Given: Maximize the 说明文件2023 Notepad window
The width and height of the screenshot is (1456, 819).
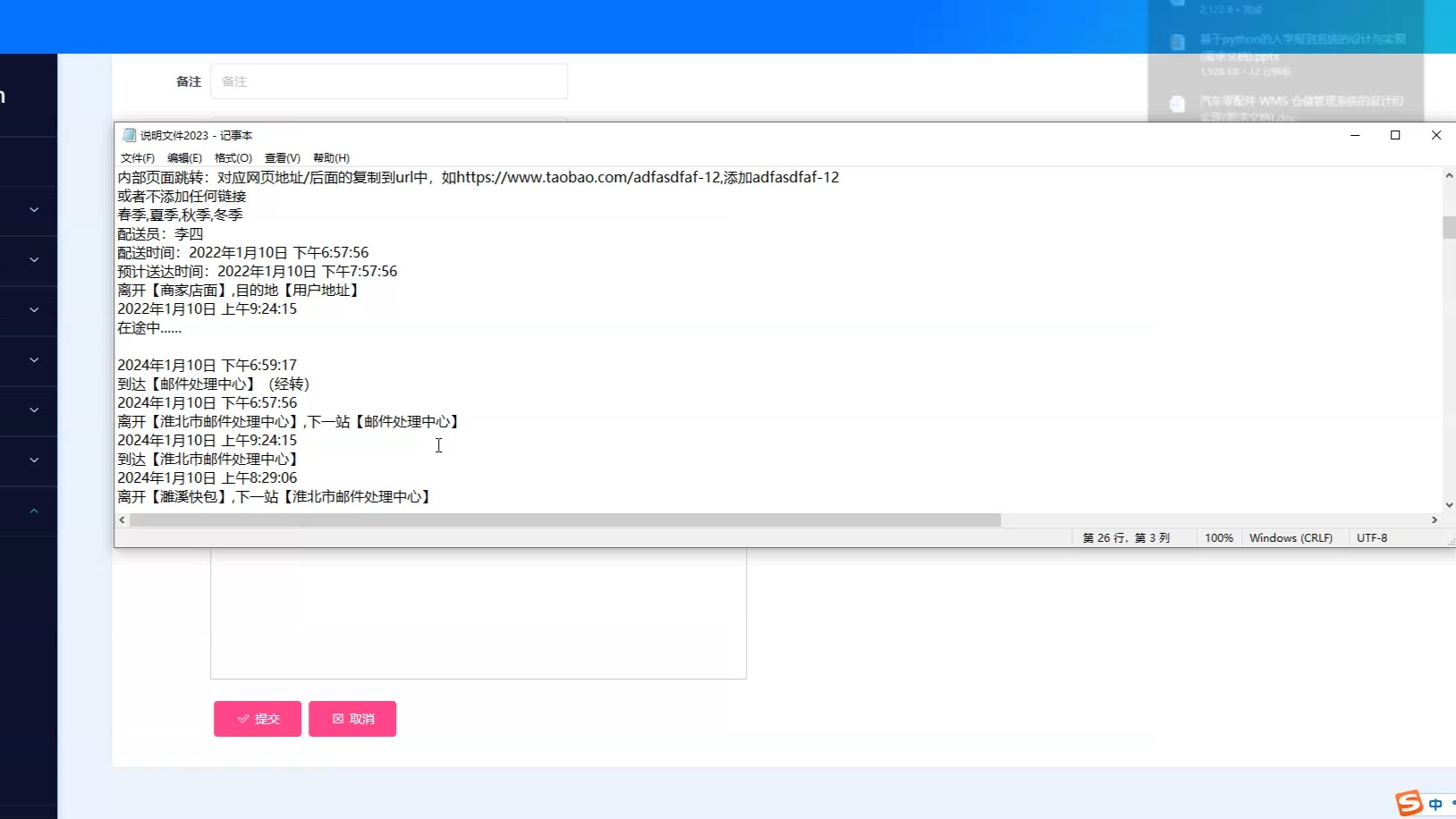Looking at the screenshot, I should pos(1395,135).
